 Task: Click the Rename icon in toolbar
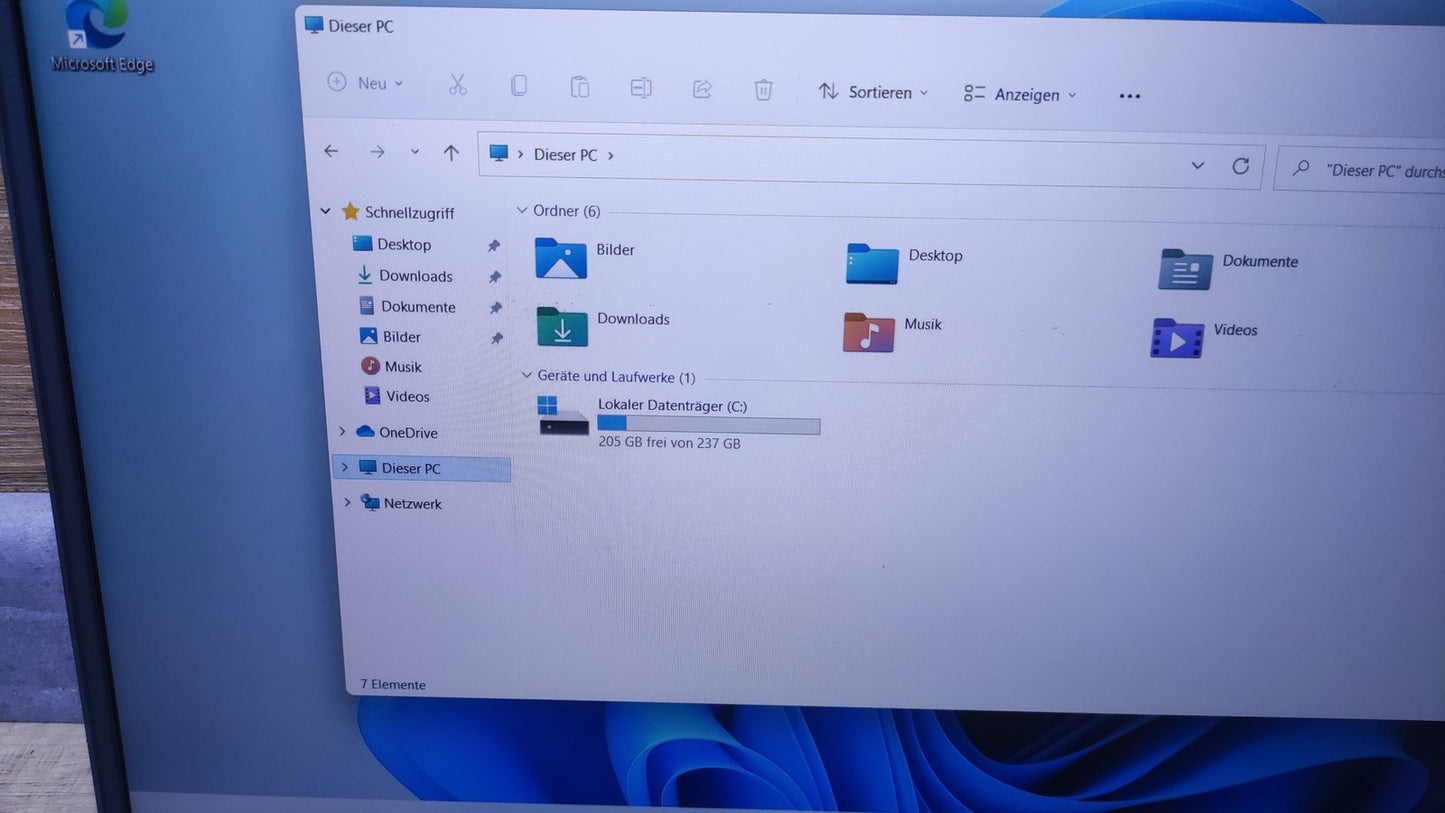pos(641,88)
